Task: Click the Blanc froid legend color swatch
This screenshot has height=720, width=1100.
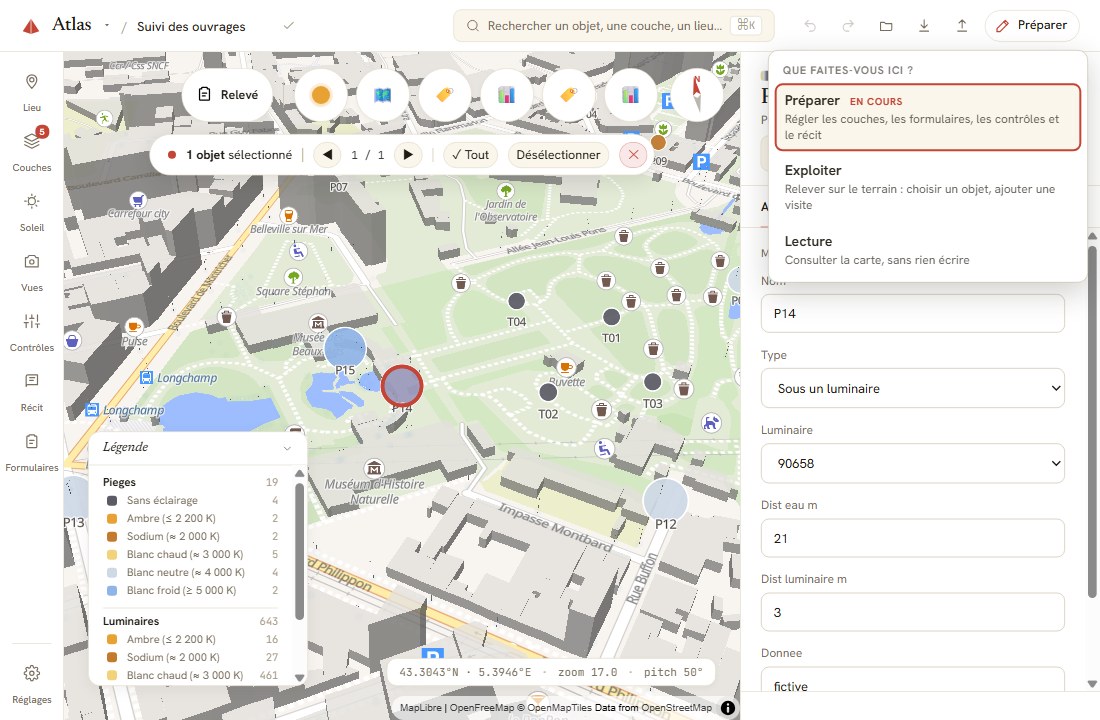Action: [x=112, y=590]
